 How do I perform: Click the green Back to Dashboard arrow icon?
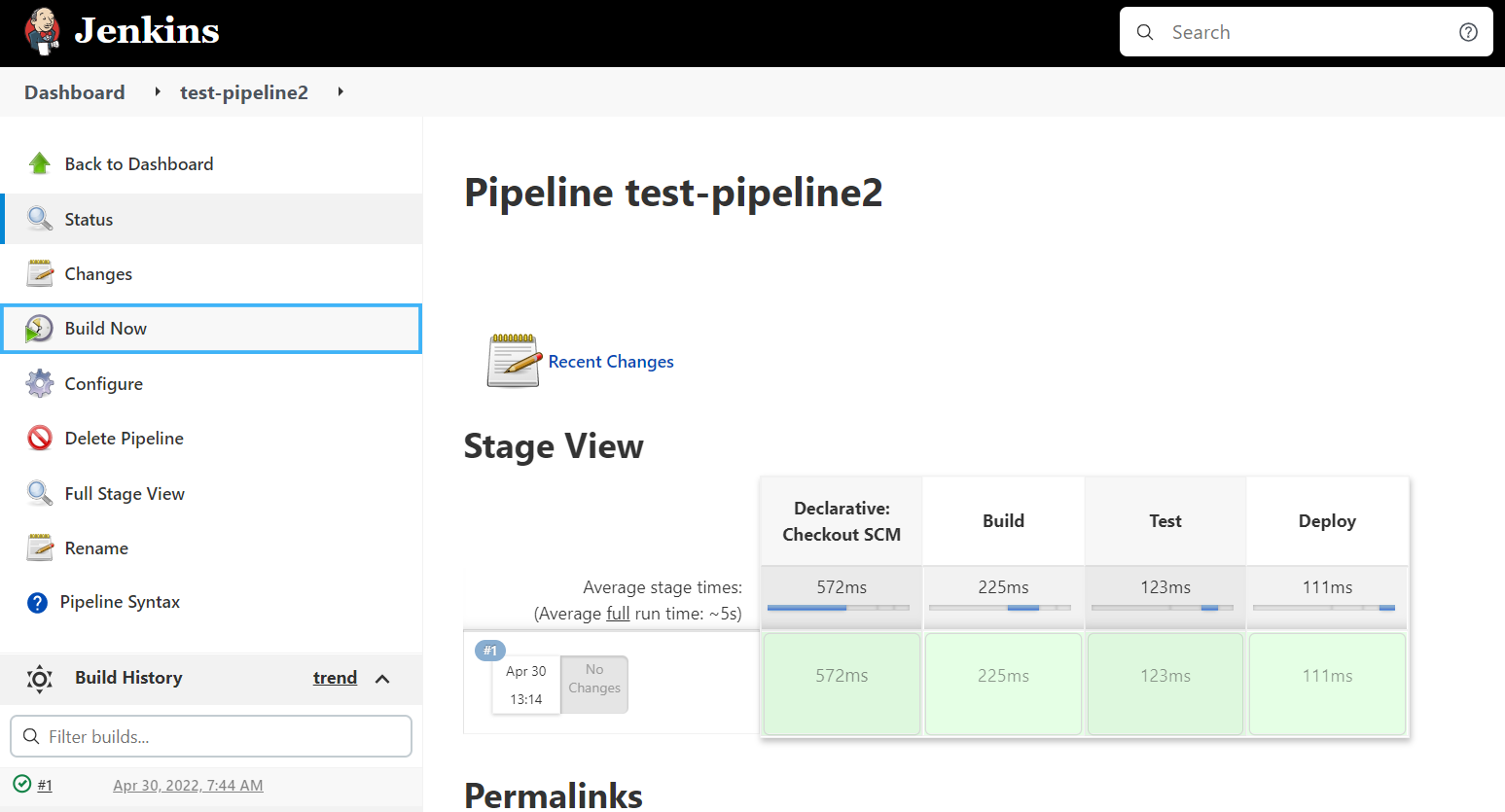tap(39, 163)
